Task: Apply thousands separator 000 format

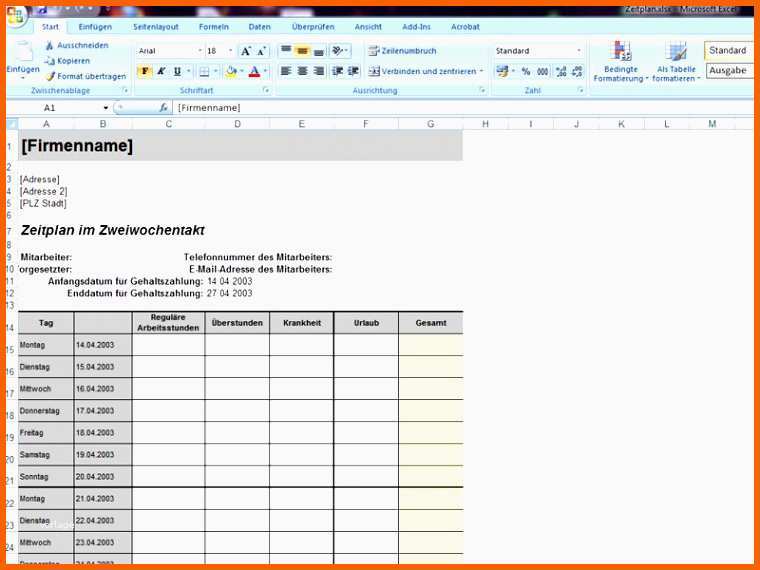Action: pyautogui.click(x=542, y=72)
